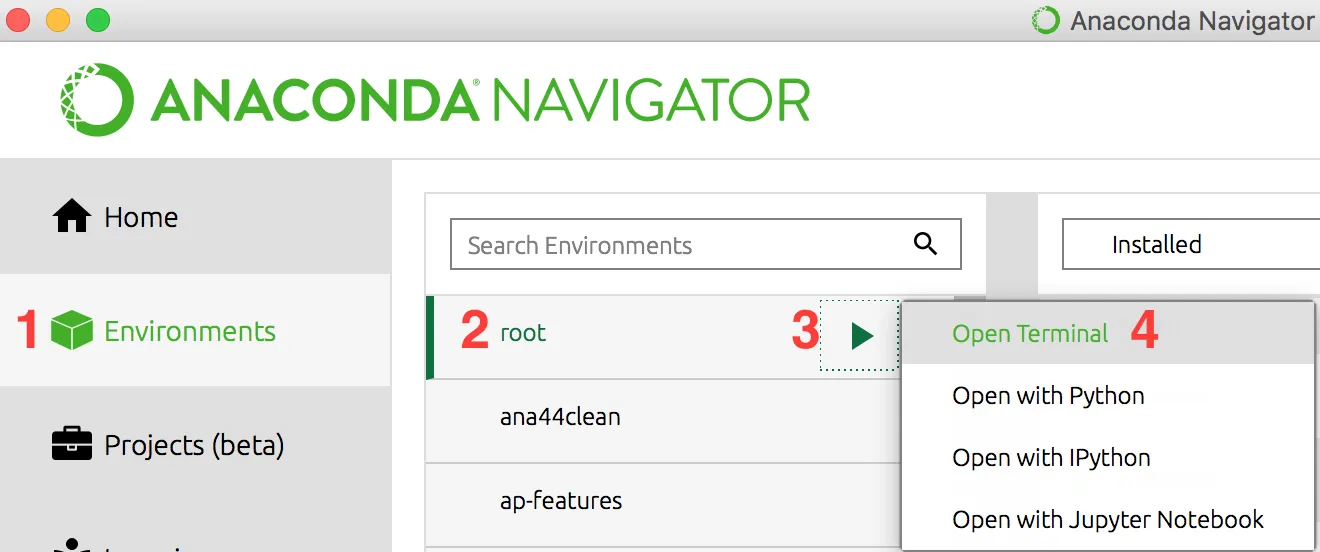Click in the Search Environments field
This screenshot has height=552, width=1320.
coord(680,245)
